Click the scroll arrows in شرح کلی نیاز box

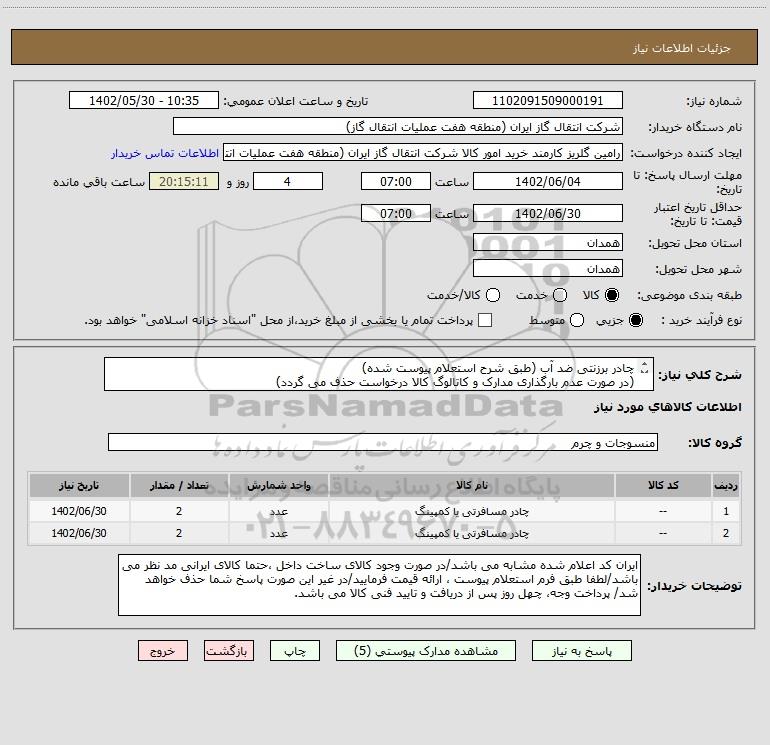pyautogui.click(x=644, y=367)
